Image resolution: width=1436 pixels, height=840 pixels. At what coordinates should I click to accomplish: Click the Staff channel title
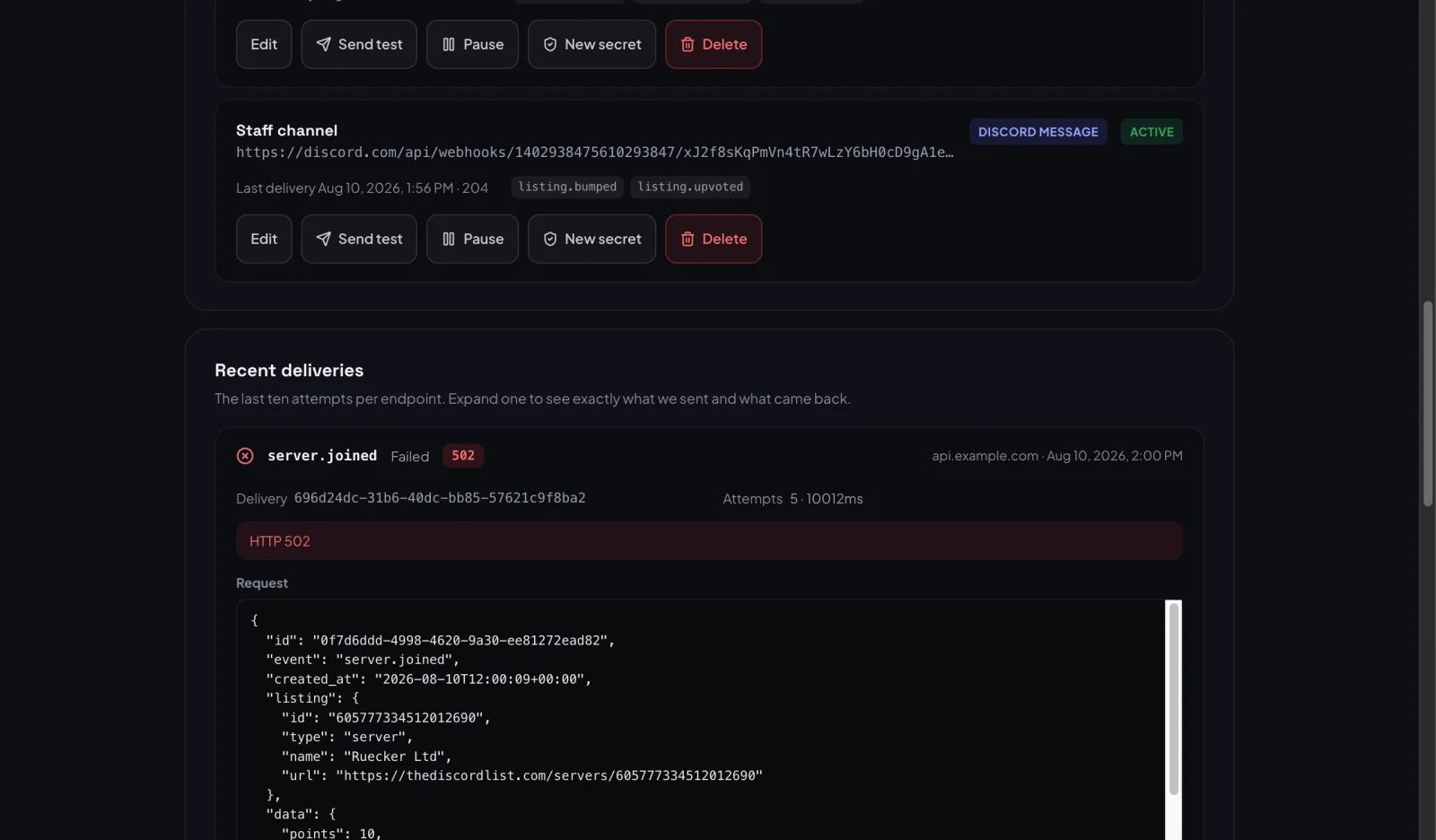tap(286, 130)
